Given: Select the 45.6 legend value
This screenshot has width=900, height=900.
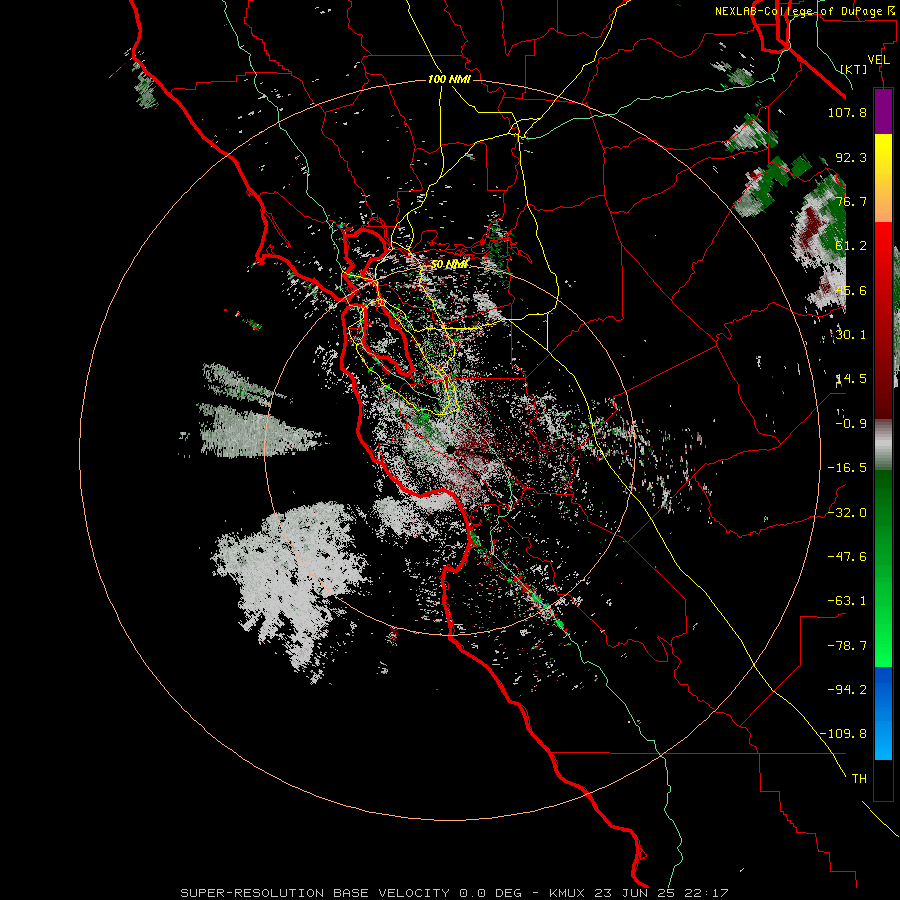Looking at the screenshot, I should click(851, 290).
